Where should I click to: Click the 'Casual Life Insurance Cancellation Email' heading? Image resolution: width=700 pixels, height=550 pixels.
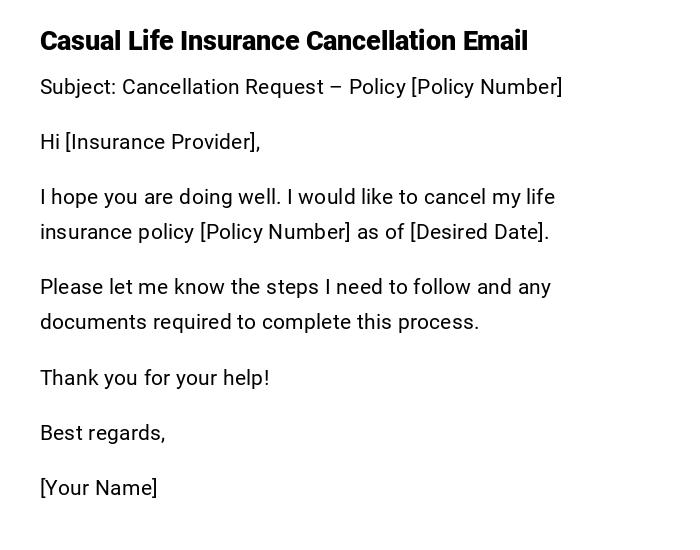tap(283, 41)
